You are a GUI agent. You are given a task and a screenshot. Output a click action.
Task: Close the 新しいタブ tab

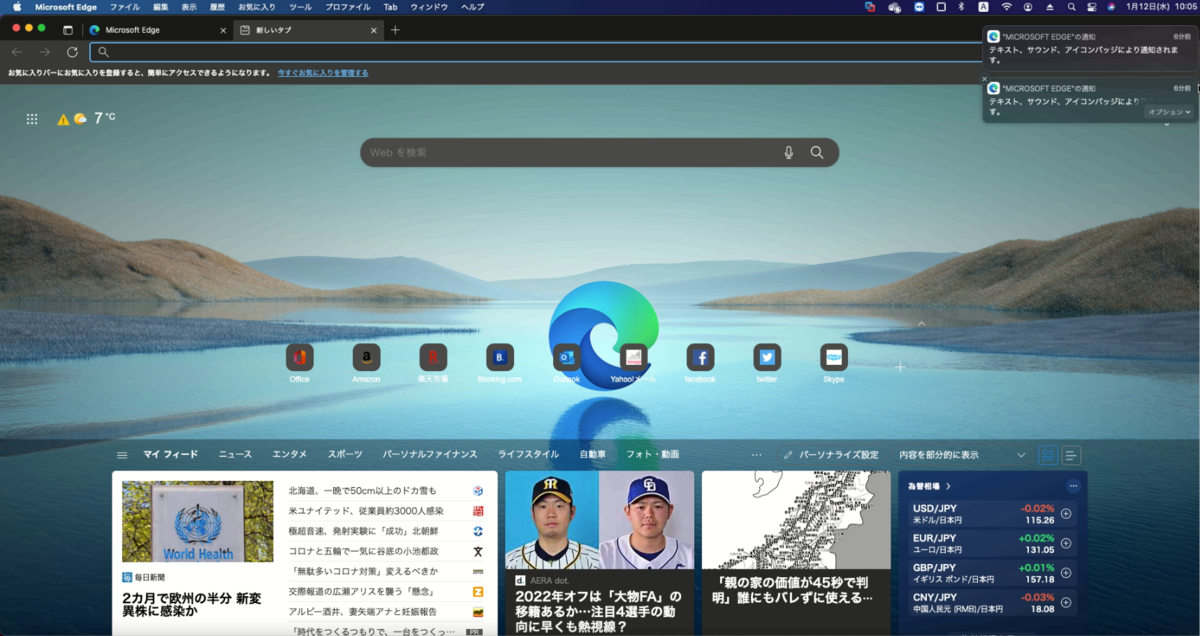pyautogui.click(x=374, y=30)
